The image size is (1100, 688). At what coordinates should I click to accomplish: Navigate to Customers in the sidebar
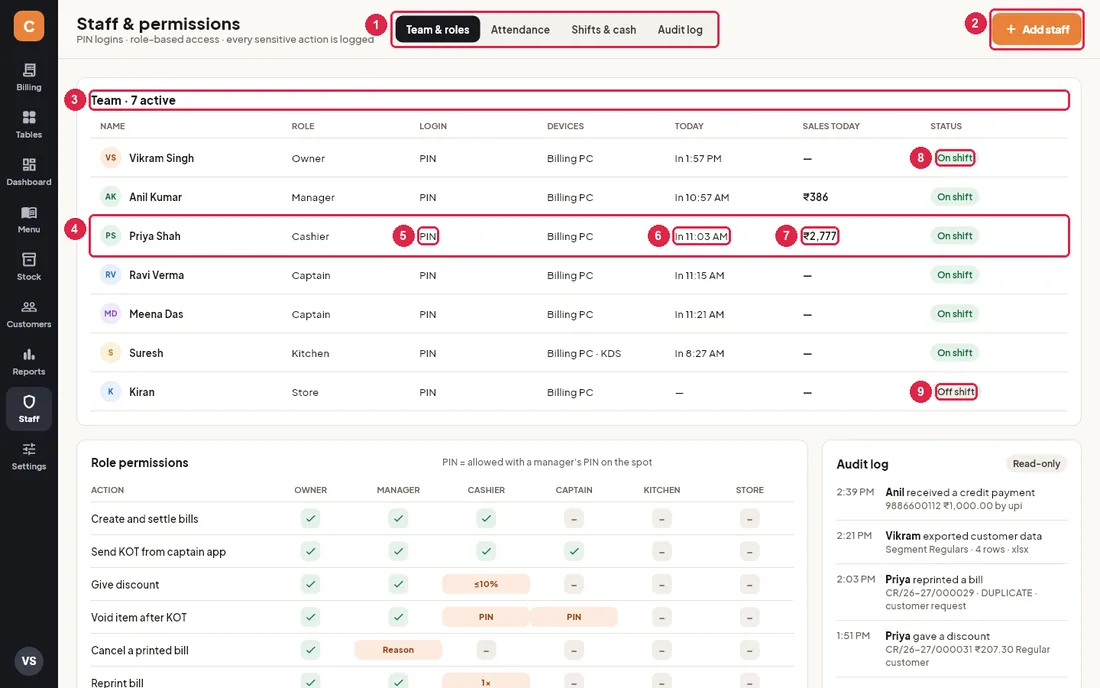29,314
